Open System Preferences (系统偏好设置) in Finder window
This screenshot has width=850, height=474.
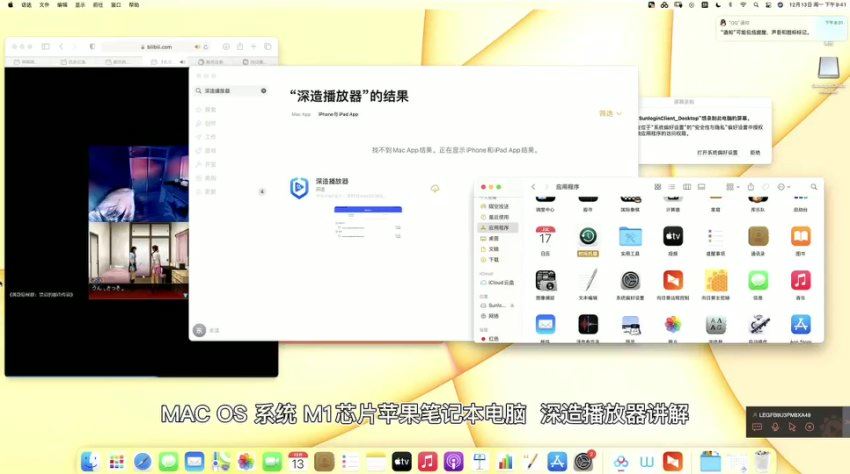click(x=630, y=280)
